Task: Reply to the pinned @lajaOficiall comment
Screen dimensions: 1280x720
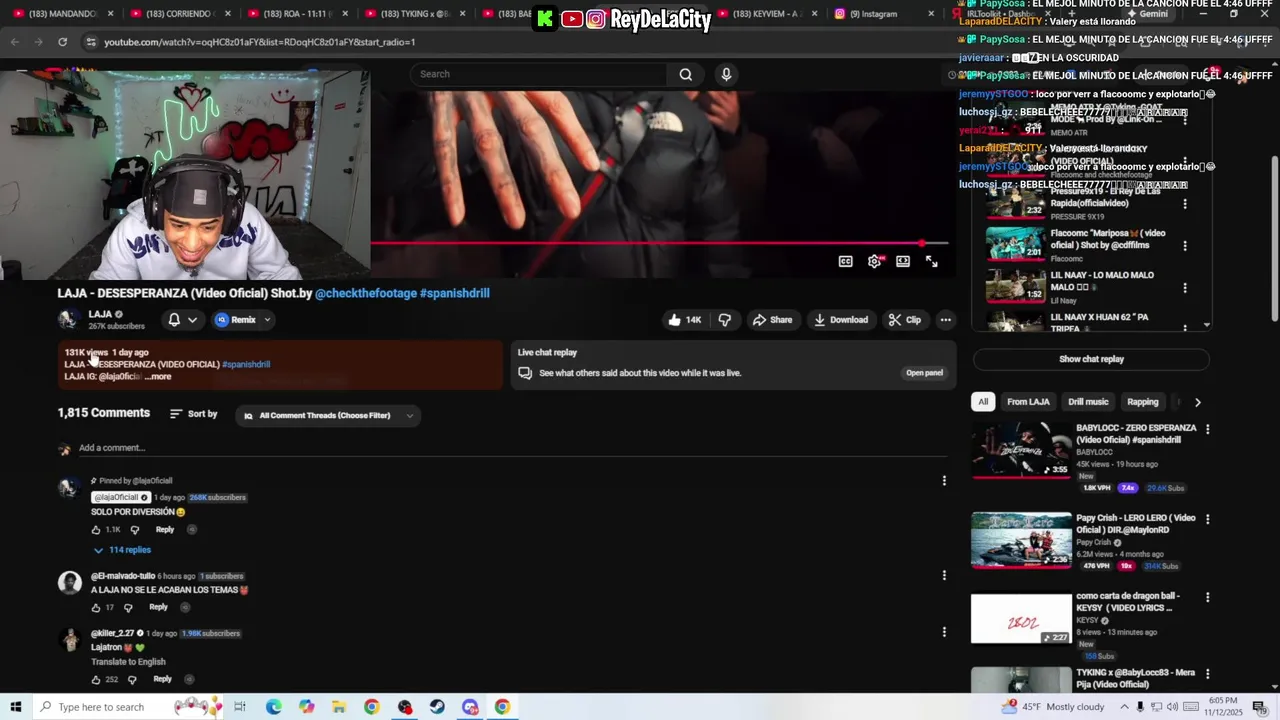Action: [165, 530]
